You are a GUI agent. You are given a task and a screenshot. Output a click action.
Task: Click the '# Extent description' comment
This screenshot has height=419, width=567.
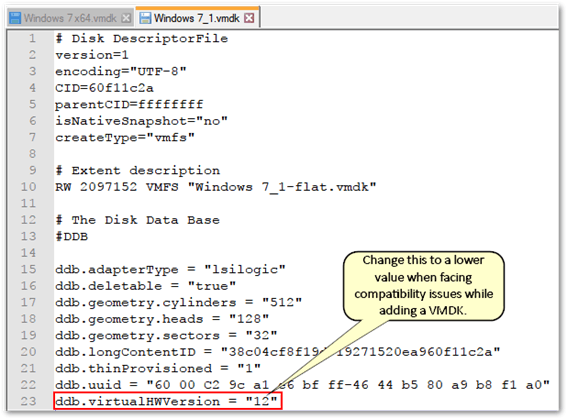pyautogui.click(x=137, y=170)
